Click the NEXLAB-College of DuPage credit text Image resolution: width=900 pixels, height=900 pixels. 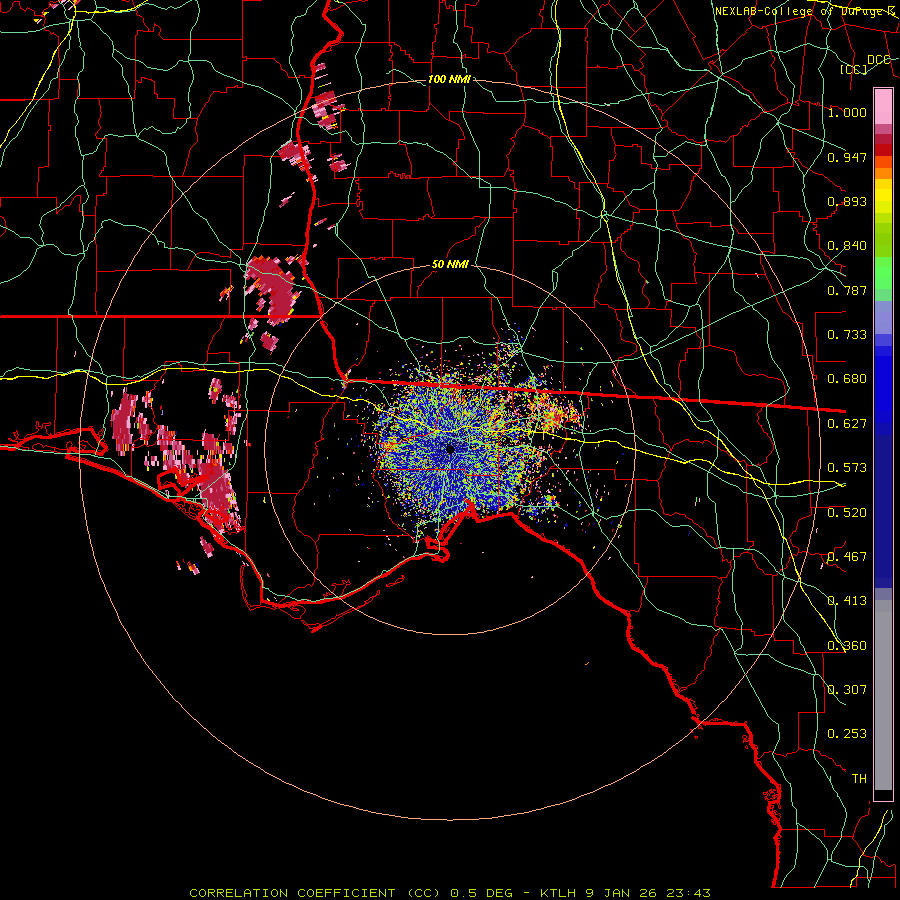click(806, 11)
